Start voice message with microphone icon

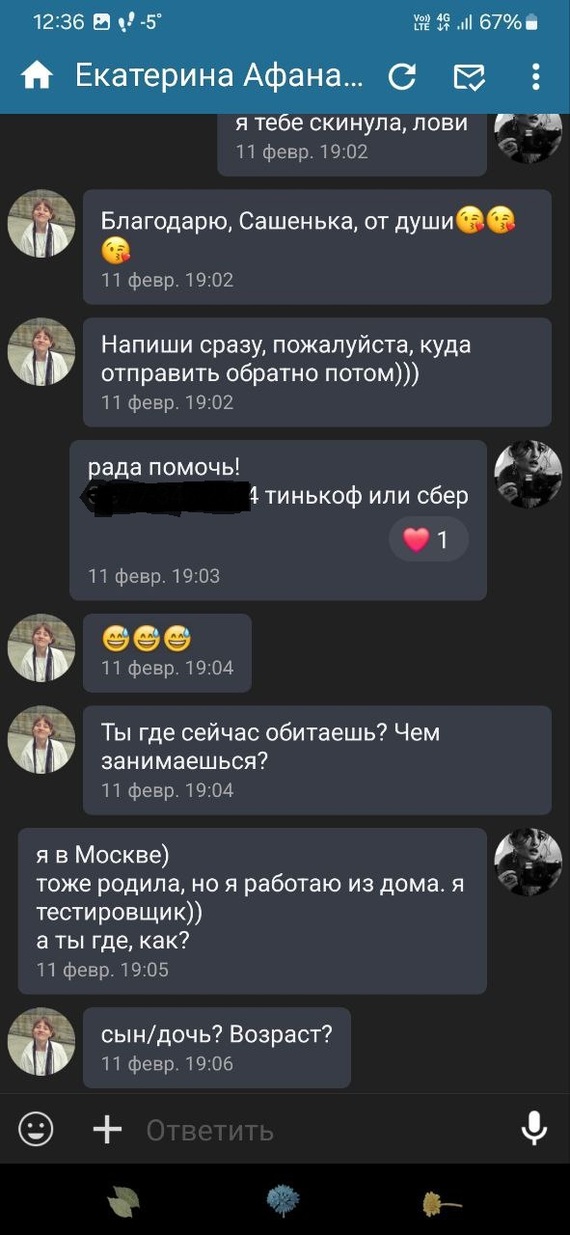pyautogui.click(x=534, y=1128)
